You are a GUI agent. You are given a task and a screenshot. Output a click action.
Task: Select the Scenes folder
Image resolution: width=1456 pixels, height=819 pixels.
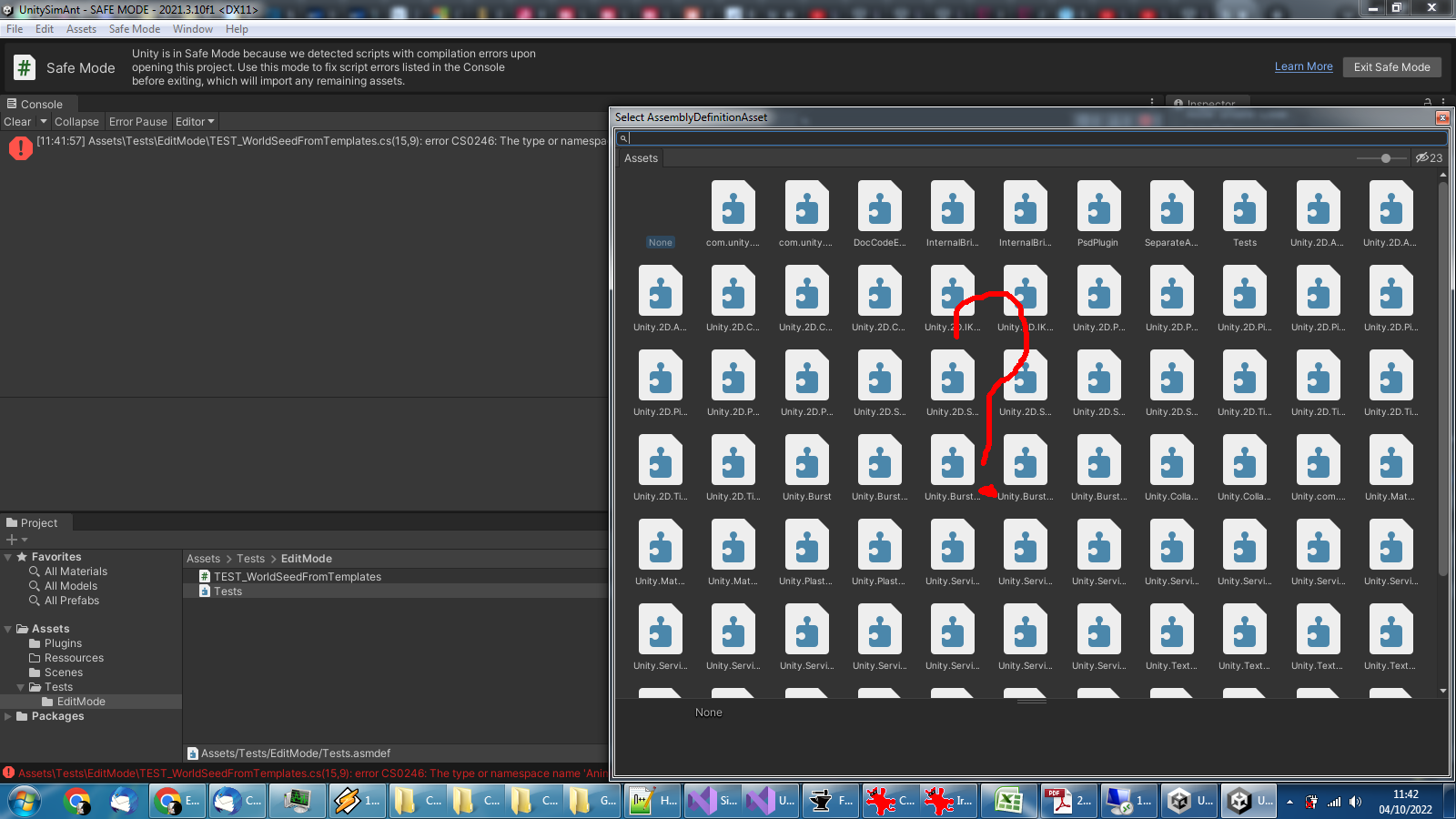(64, 672)
